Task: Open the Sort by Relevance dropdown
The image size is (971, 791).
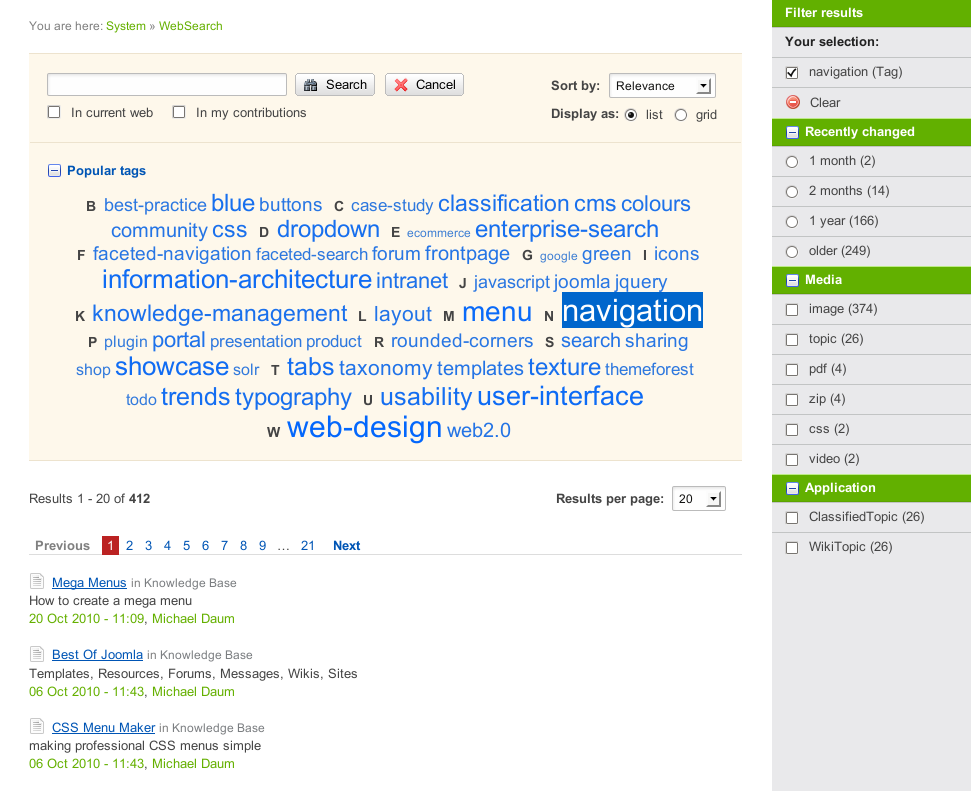Action: pos(661,86)
